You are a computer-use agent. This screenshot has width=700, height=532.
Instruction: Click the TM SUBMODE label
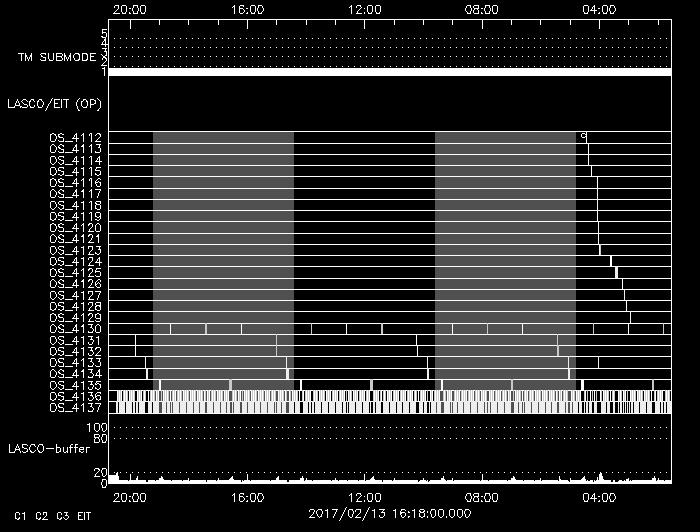tap(57, 58)
